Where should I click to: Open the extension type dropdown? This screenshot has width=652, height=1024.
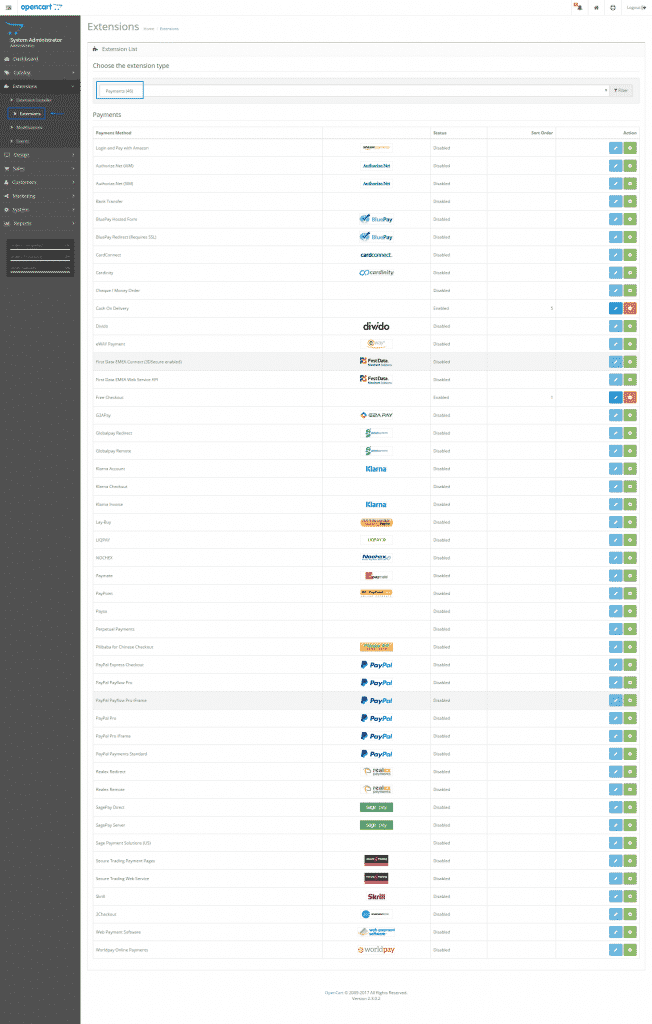click(352, 90)
